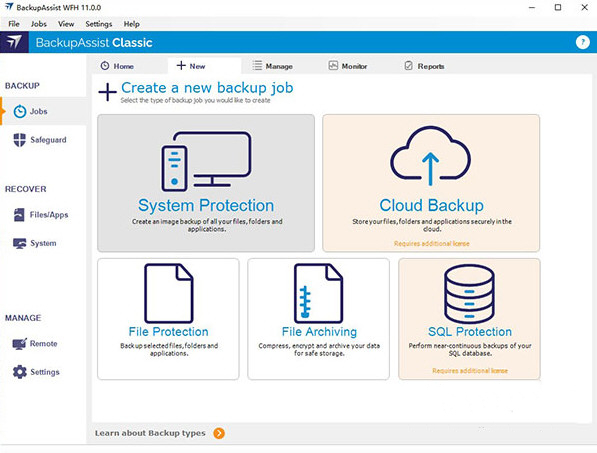597x453 pixels.
Task: Open the Jobs clock icon in sidebar
Action: [20, 112]
